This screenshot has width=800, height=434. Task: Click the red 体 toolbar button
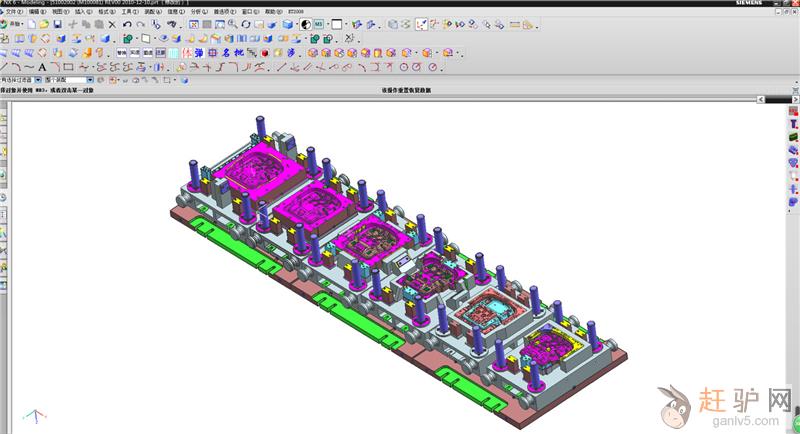coord(188,52)
